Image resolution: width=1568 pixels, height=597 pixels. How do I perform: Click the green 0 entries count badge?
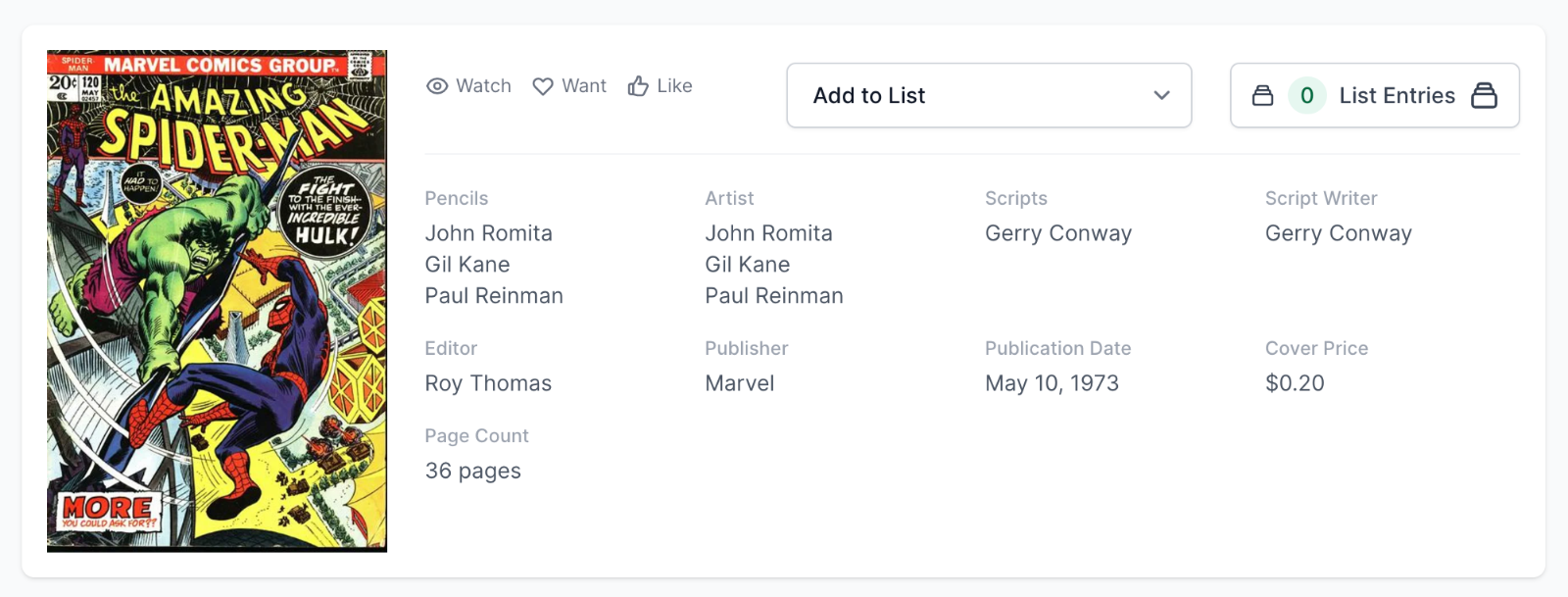[1306, 95]
